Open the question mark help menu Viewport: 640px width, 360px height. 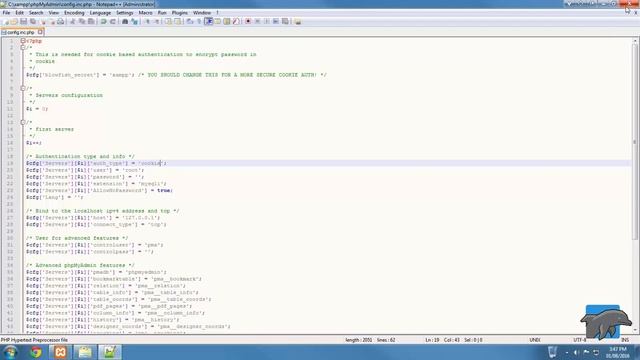pyautogui.click(x=217, y=13)
